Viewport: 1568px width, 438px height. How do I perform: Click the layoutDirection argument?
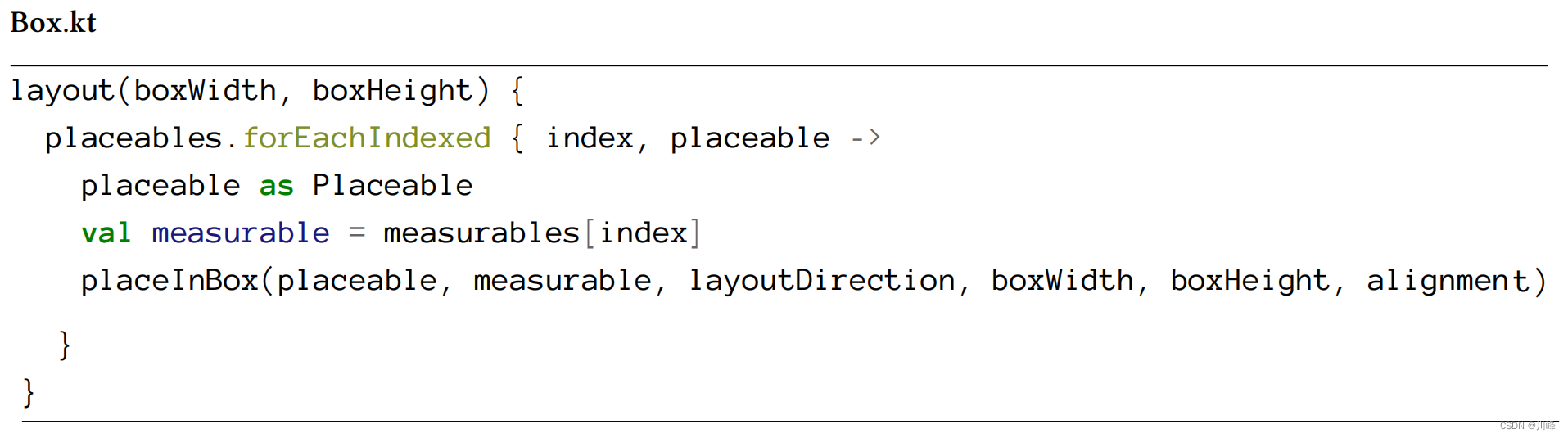[821, 281]
